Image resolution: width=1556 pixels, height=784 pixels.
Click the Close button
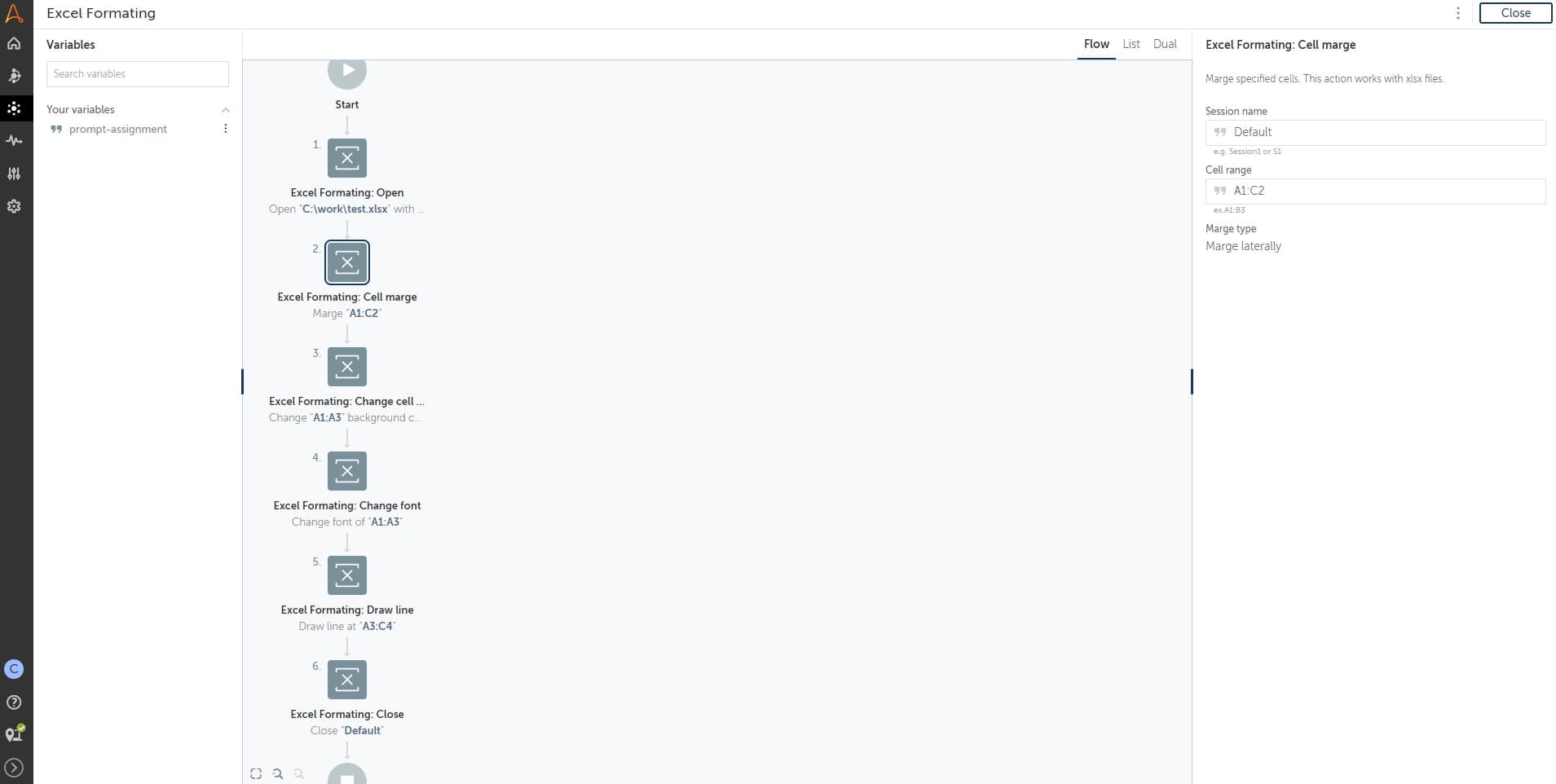click(1515, 13)
